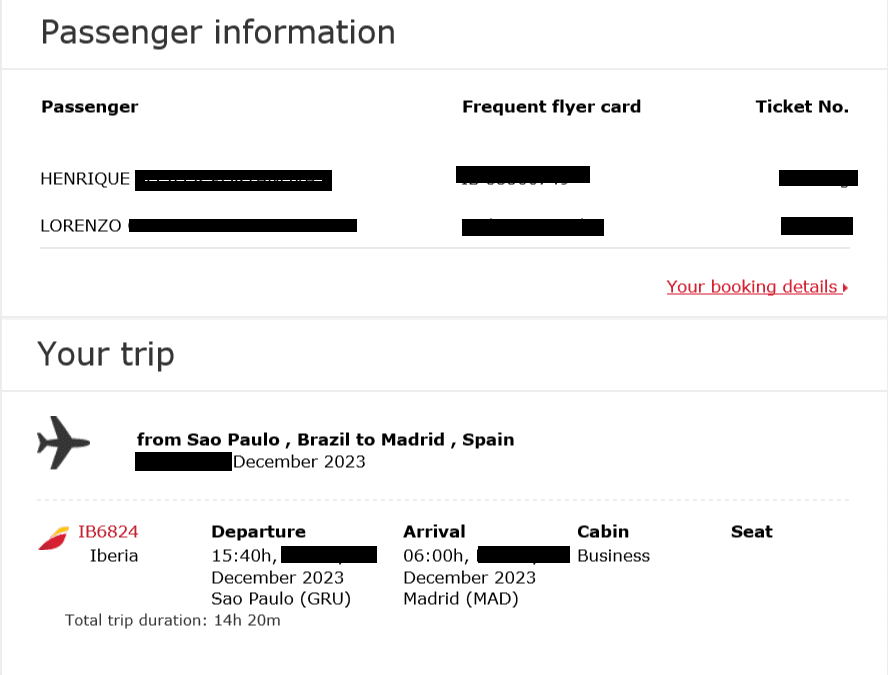
Task: Click the Iberia airline logo
Action: click(53, 538)
